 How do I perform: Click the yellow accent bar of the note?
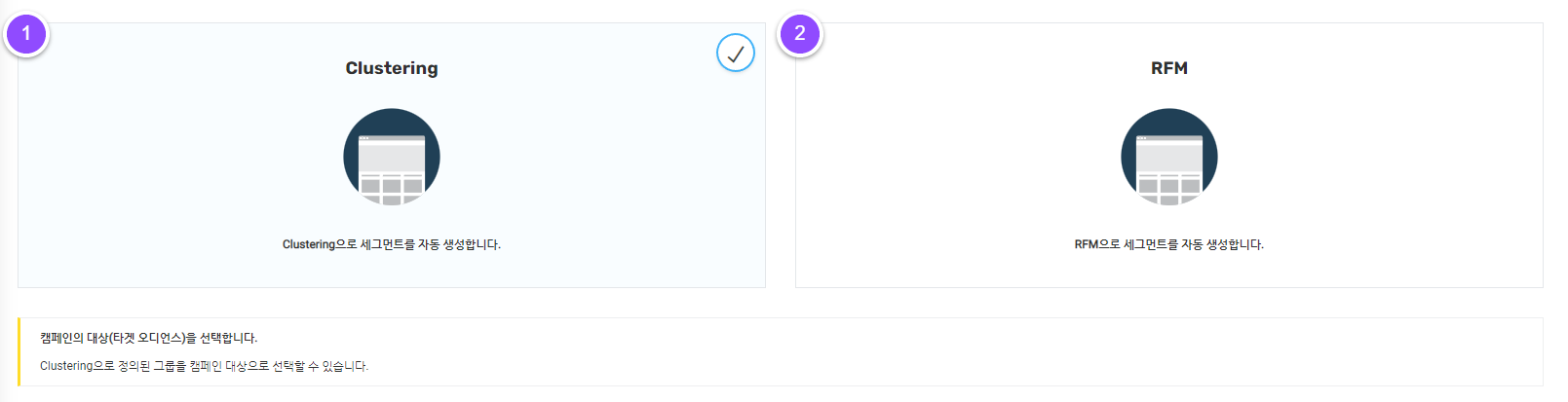(19, 351)
